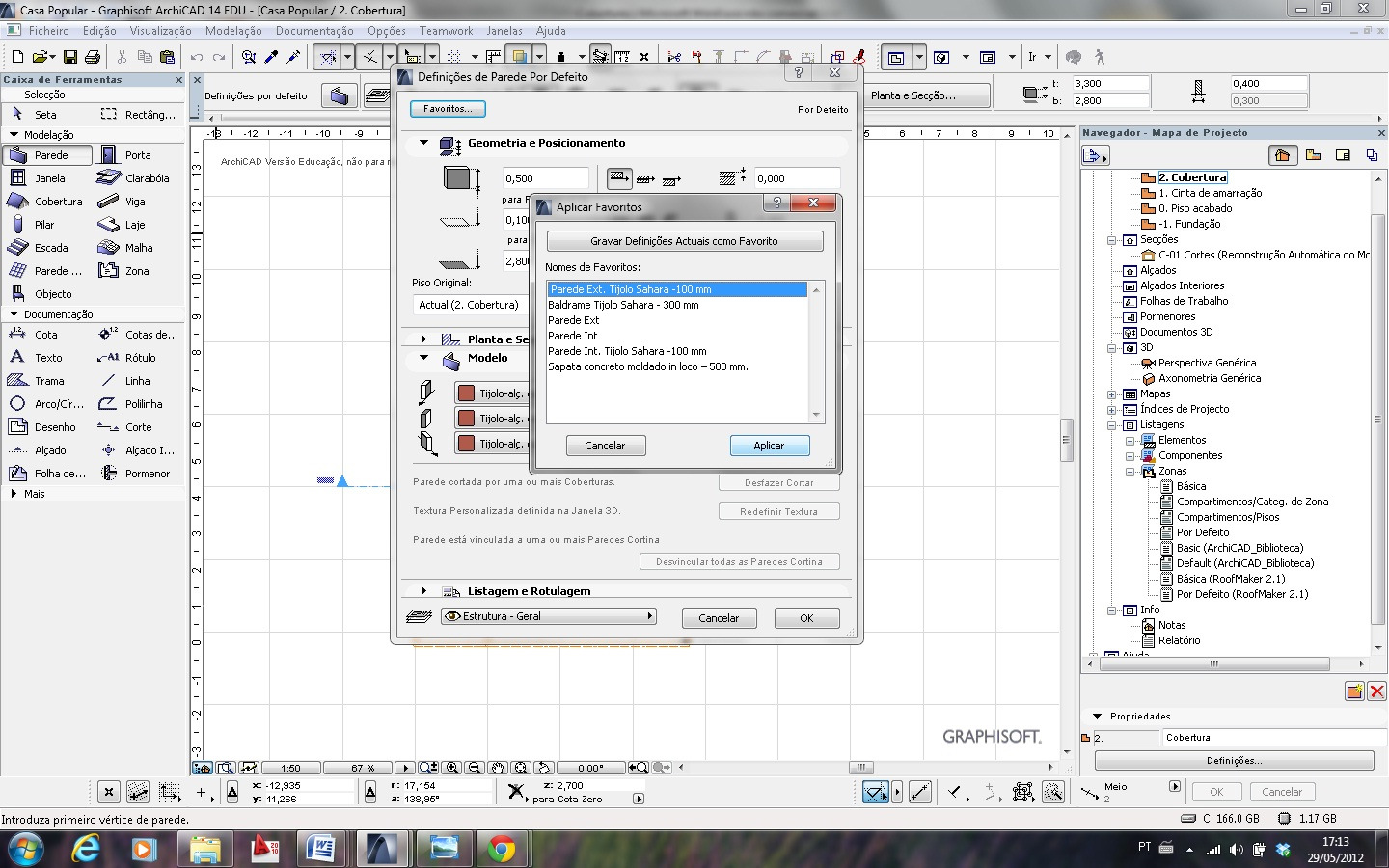Expand Listagem e Rotulagem section
The image size is (1389, 868).
click(423, 591)
